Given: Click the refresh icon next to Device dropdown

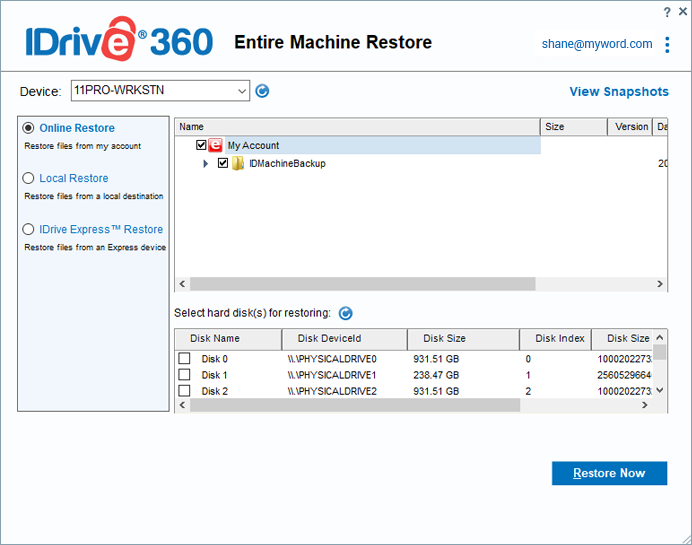Looking at the screenshot, I should click(x=262, y=91).
